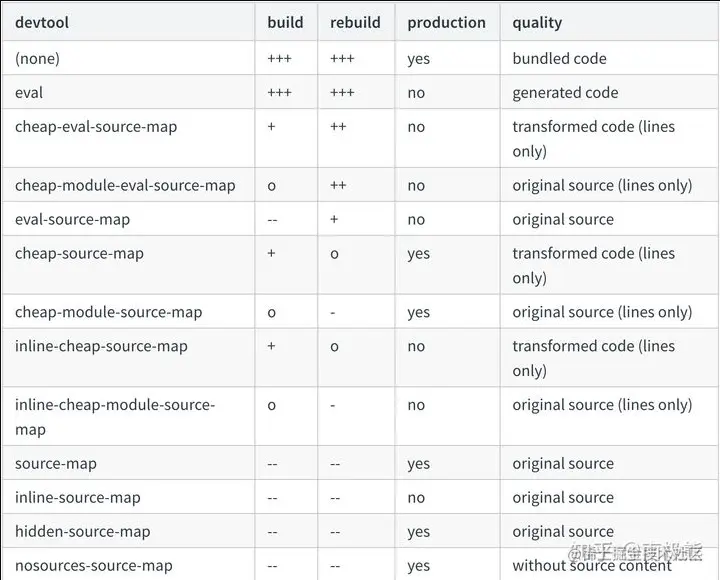Click the rebuild column header
Screen dimensions: 720x580
click(x=354, y=22)
